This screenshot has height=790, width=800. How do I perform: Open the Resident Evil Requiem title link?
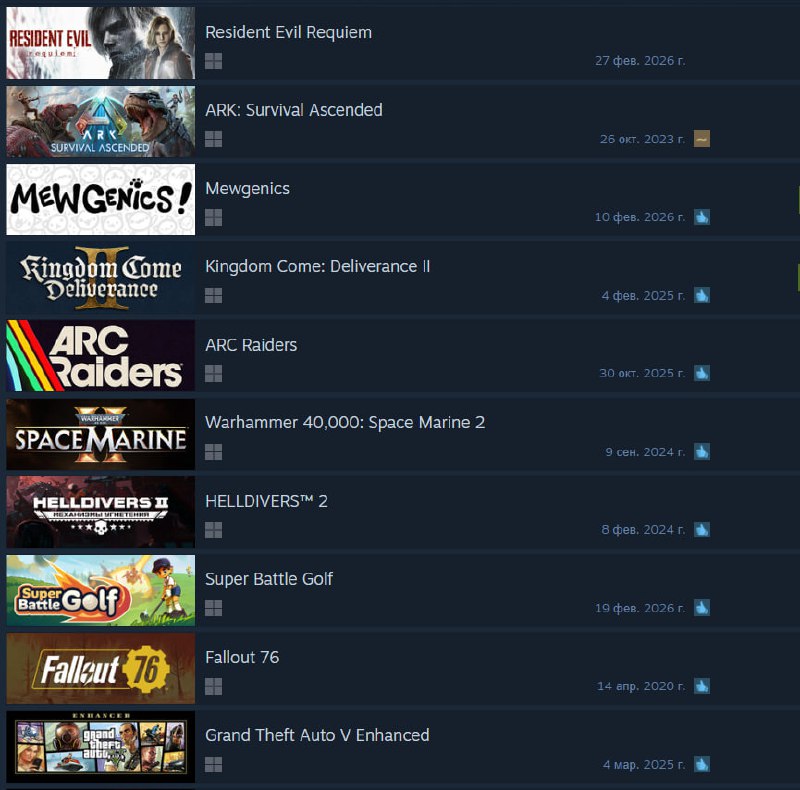pos(288,32)
